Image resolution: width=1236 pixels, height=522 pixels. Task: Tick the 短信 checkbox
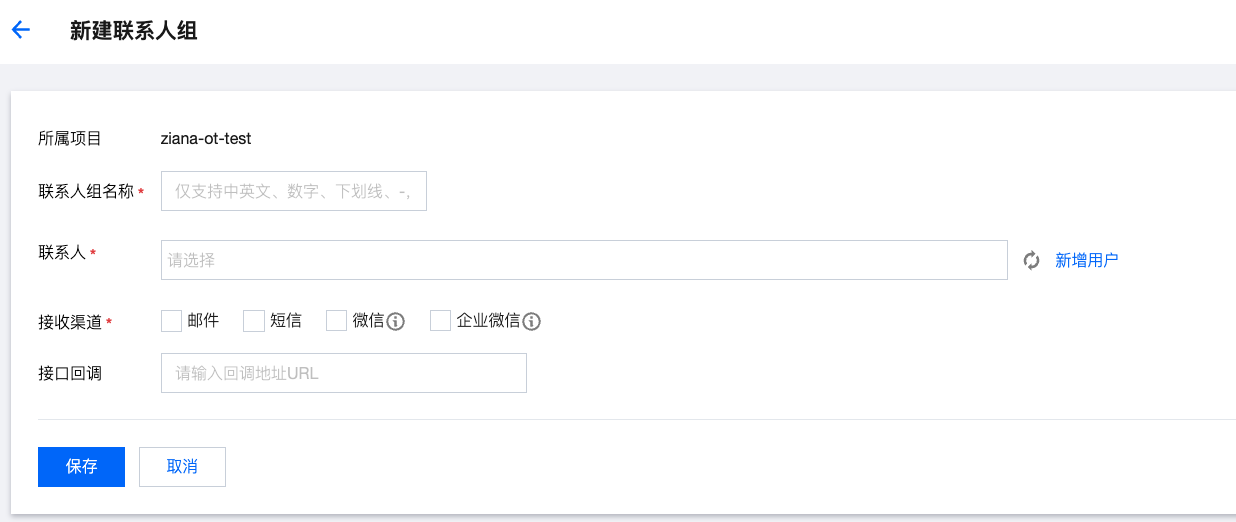click(x=254, y=321)
